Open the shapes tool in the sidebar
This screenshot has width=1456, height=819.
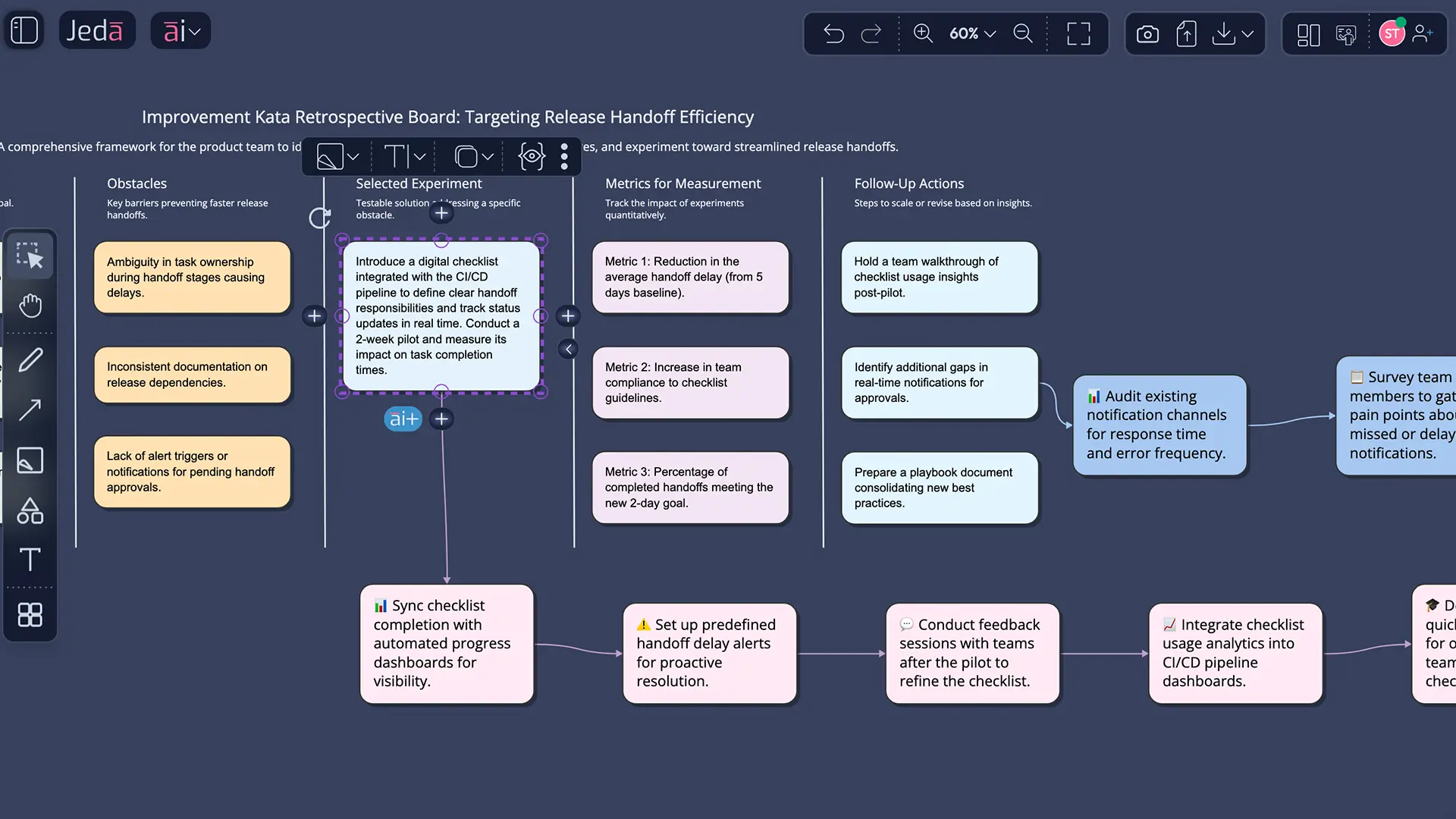click(x=30, y=510)
